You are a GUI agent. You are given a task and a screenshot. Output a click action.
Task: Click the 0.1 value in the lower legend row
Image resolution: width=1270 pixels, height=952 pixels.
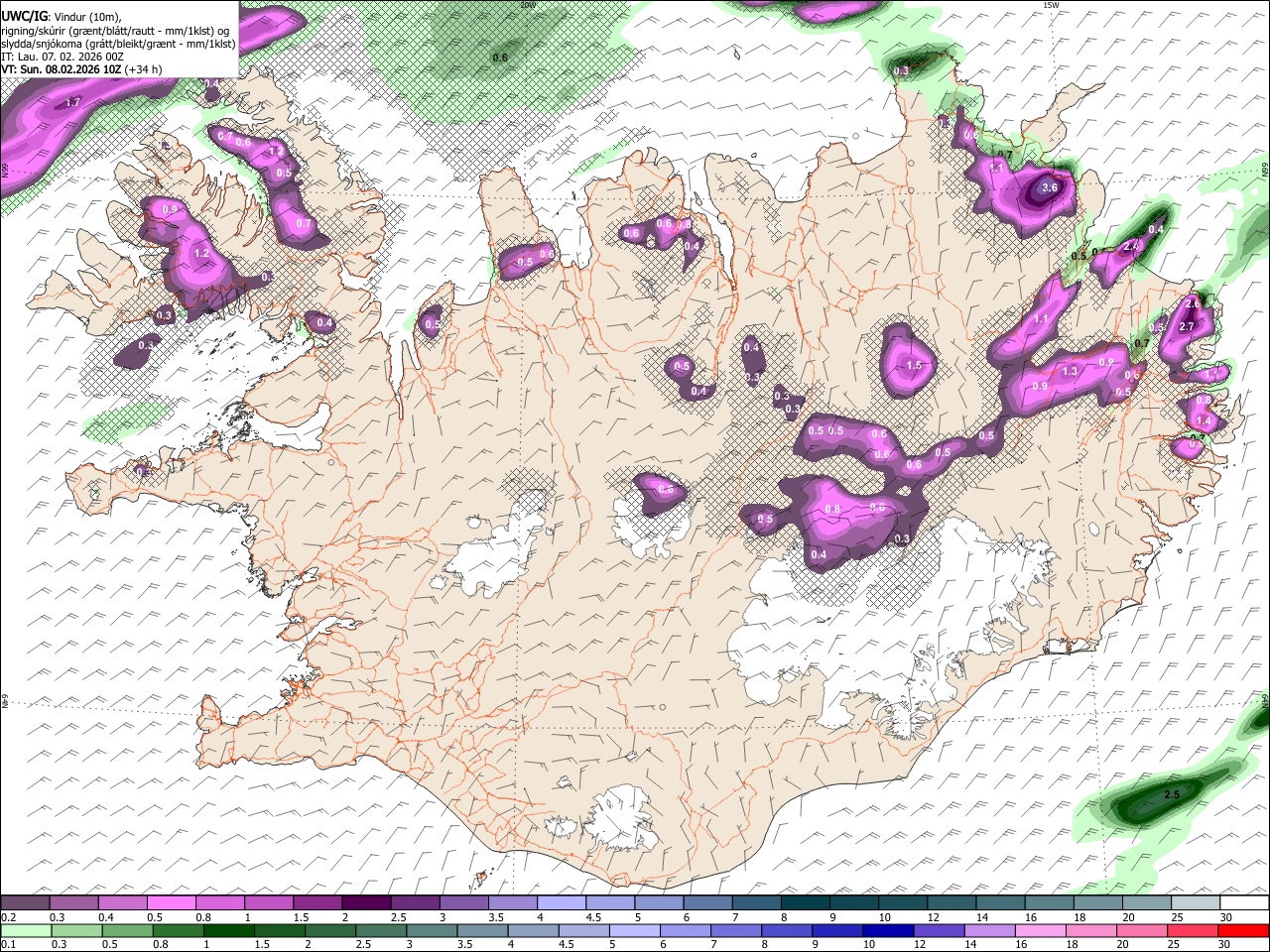pyautogui.click(x=9, y=945)
